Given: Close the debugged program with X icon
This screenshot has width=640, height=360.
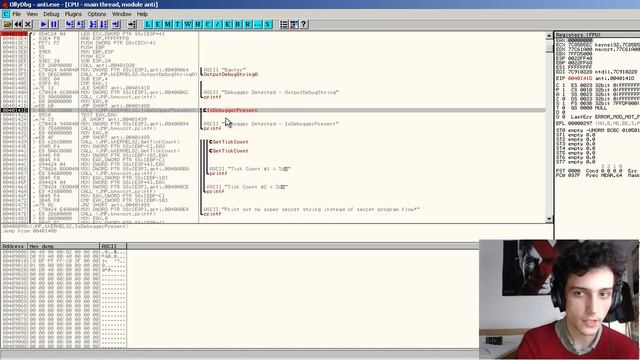Looking at the screenshot, I should tap(28, 24).
